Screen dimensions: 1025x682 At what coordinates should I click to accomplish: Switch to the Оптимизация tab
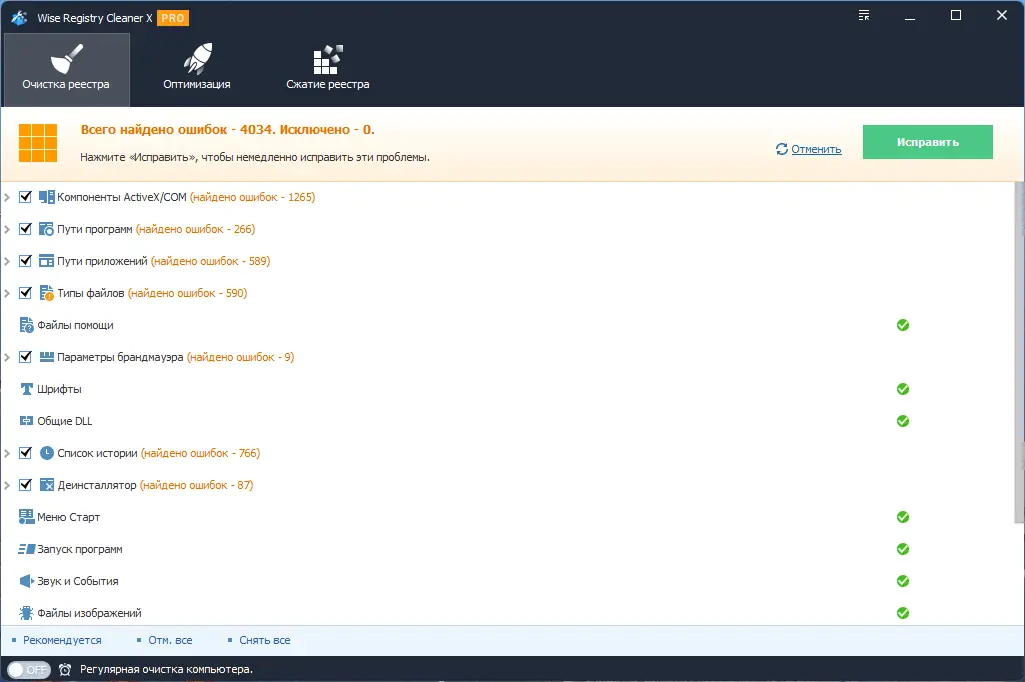click(x=197, y=69)
